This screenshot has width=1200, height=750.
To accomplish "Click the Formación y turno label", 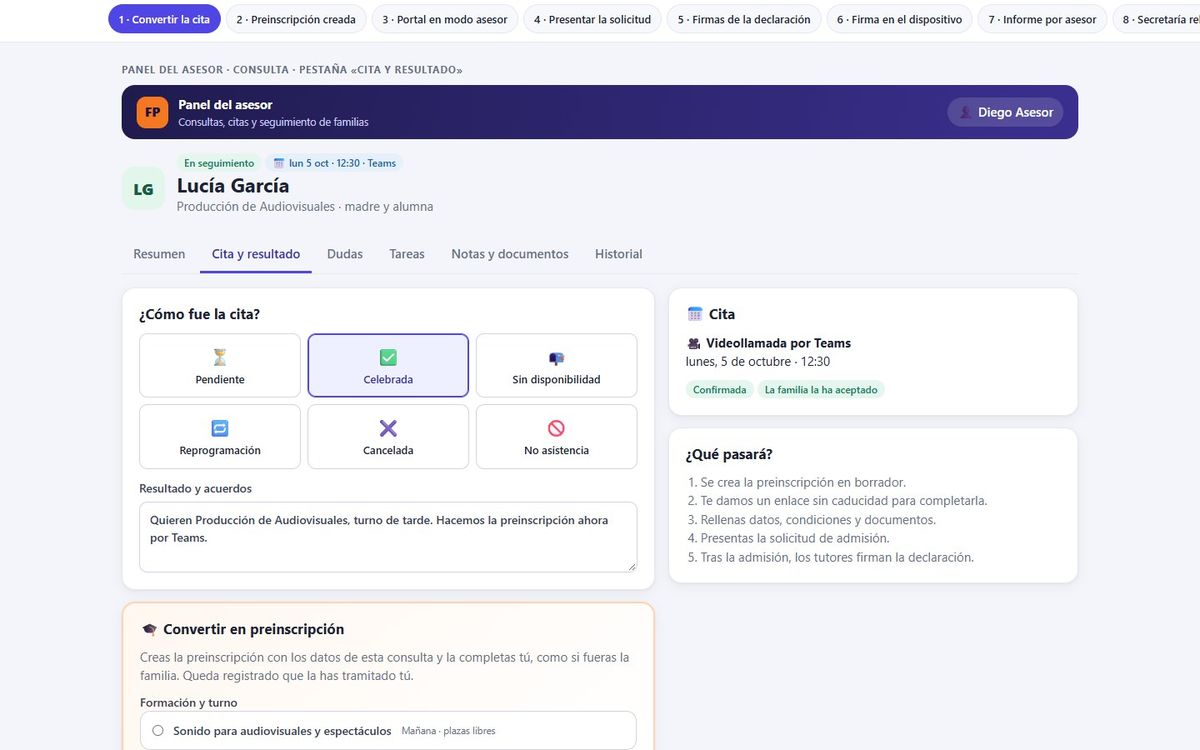I will [189, 703].
